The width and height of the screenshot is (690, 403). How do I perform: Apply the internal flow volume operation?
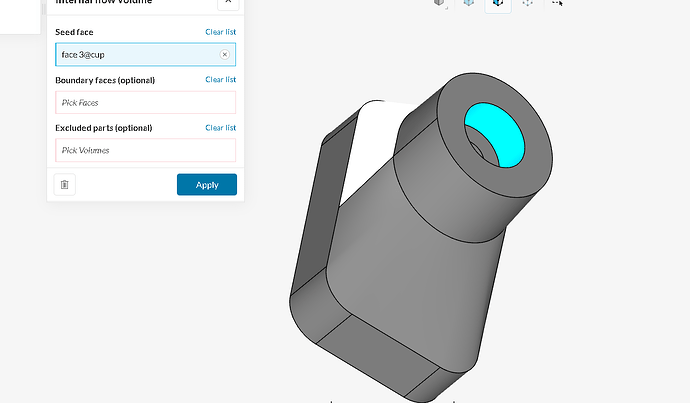[207, 184]
